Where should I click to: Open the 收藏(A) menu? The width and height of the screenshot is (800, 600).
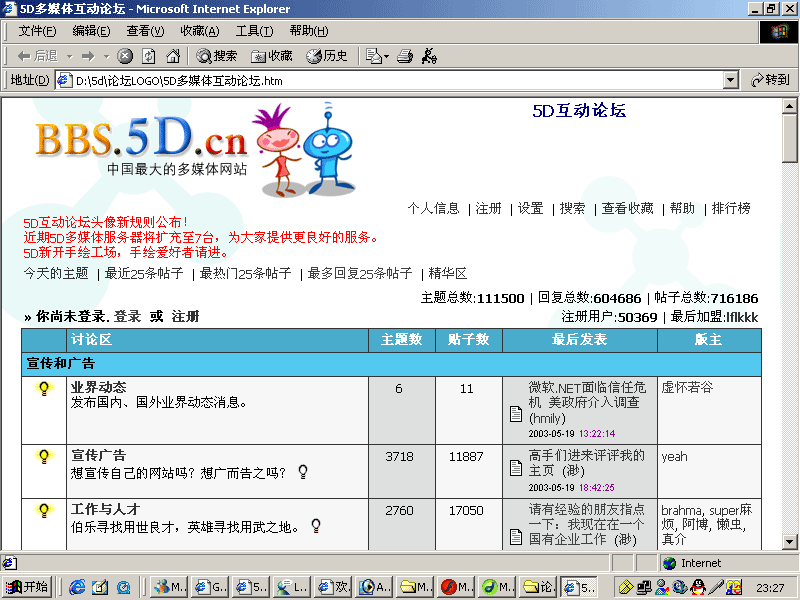click(x=199, y=31)
